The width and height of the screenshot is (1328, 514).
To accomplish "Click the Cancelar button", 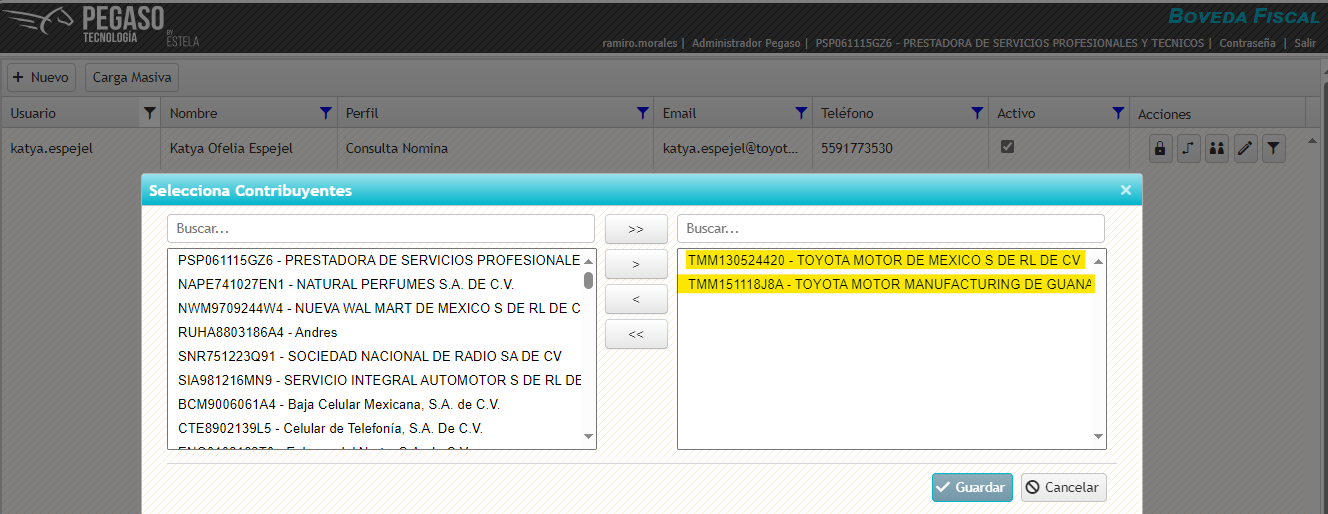I will [1064, 487].
